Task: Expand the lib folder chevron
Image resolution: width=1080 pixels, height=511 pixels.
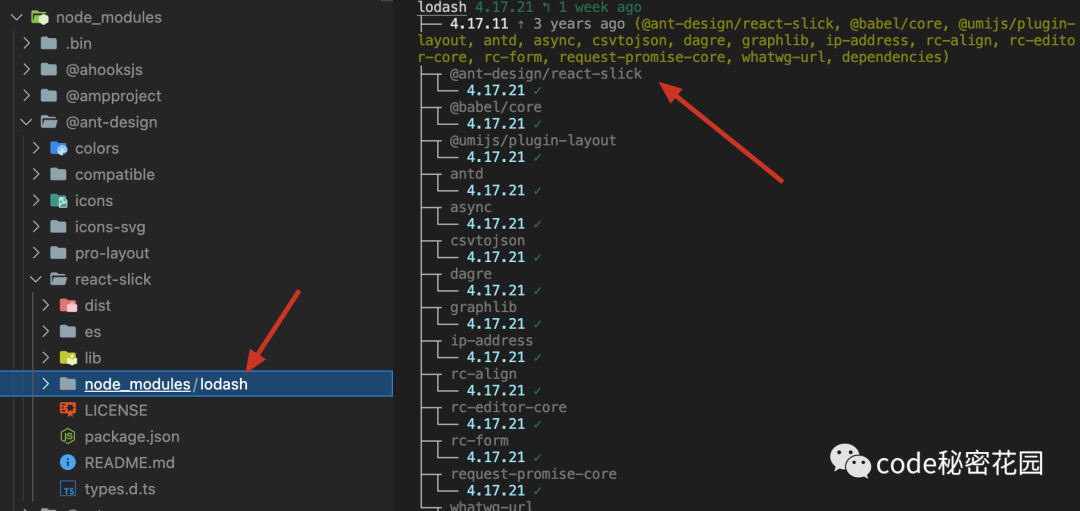Action: pyautogui.click(x=46, y=357)
